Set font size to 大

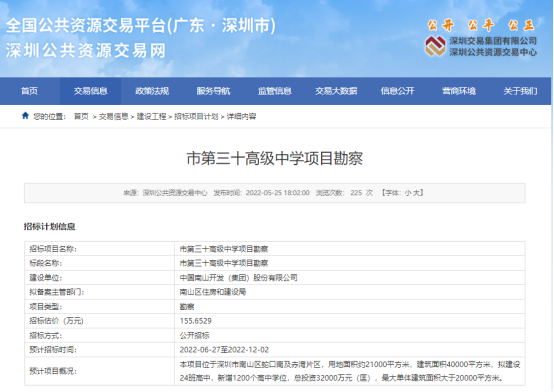pos(416,193)
